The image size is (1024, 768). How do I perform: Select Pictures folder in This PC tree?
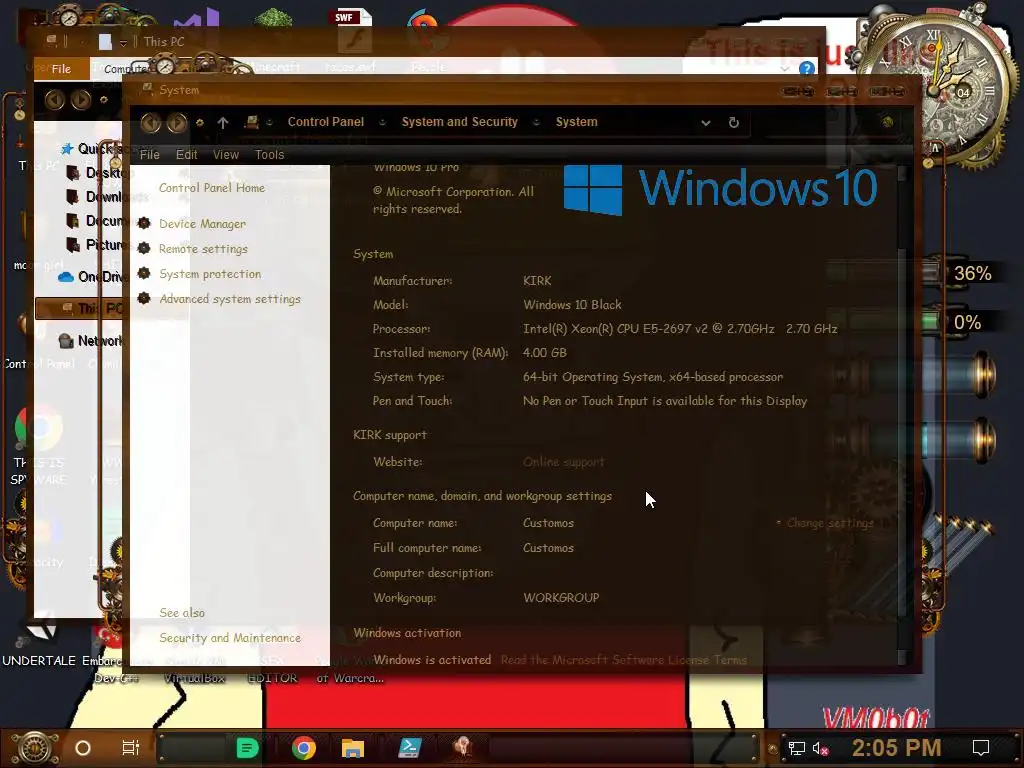(x=95, y=245)
